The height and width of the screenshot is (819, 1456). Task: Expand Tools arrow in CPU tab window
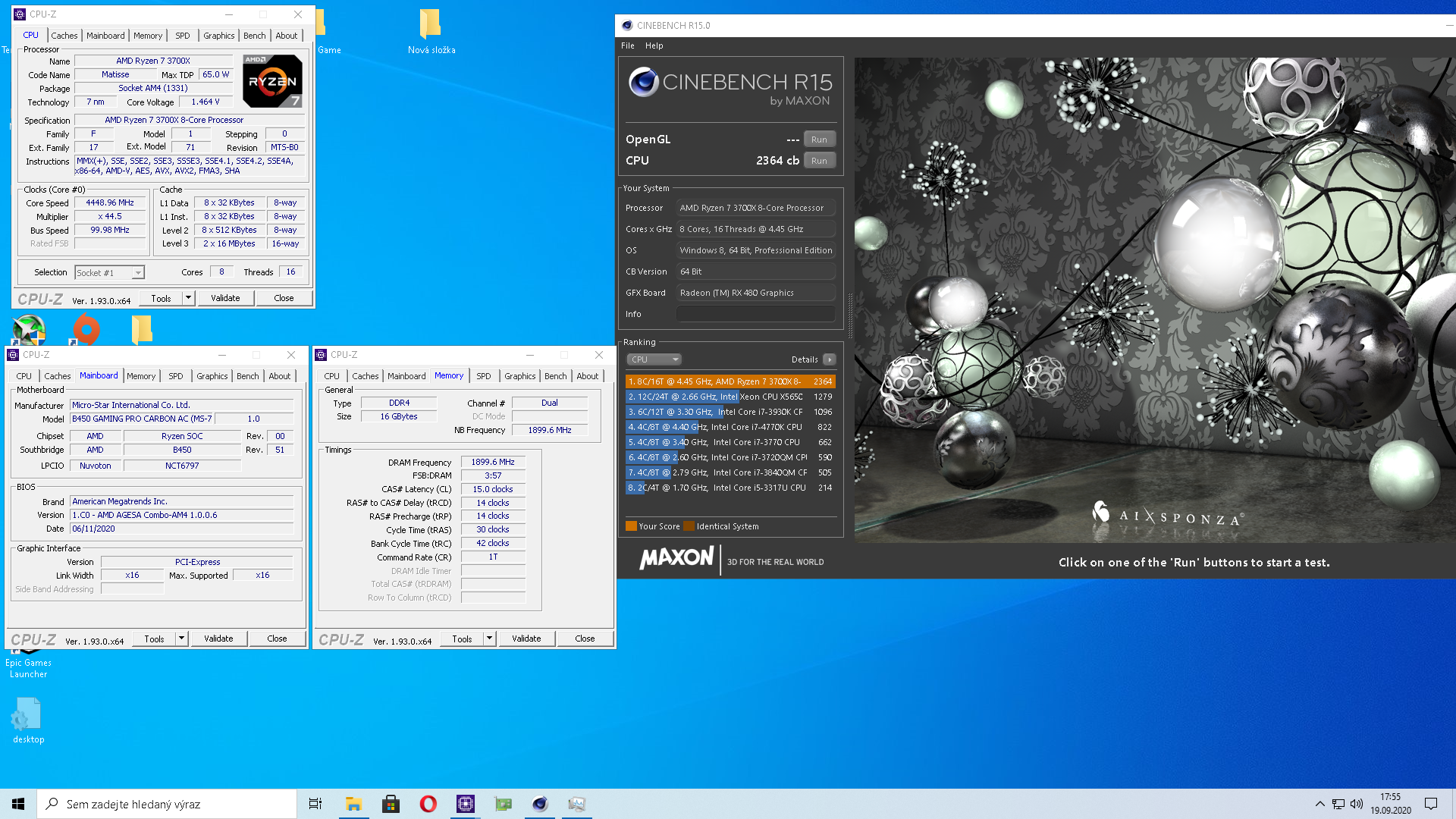coord(188,298)
